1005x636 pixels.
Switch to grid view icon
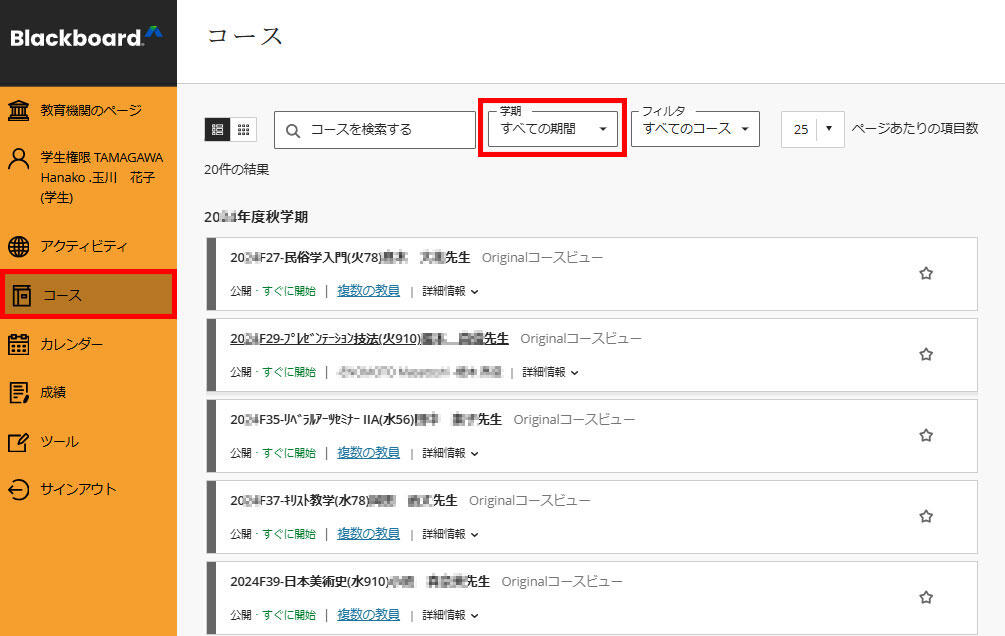point(244,130)
